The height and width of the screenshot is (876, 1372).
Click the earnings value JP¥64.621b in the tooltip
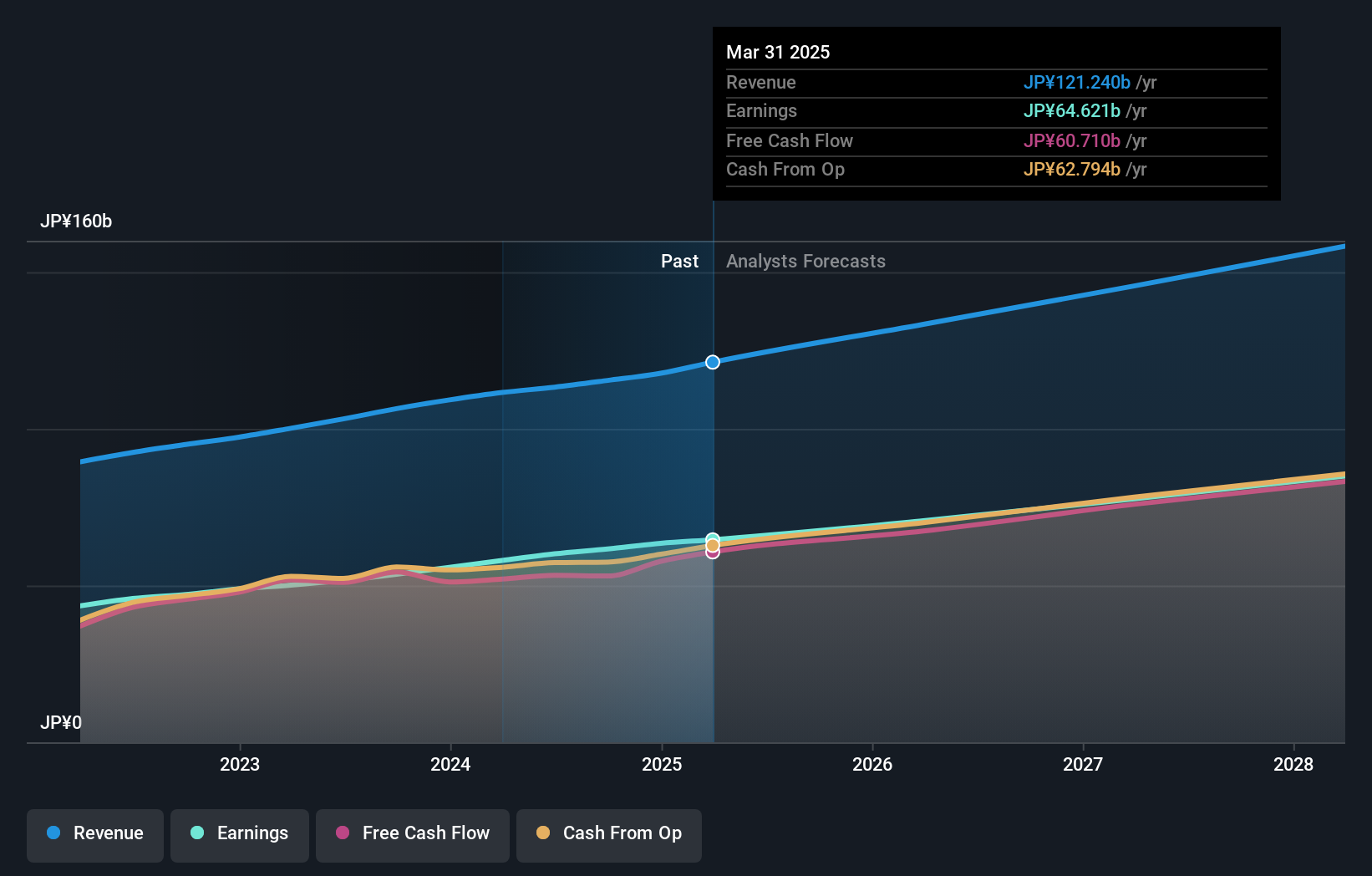point(1072,111)
